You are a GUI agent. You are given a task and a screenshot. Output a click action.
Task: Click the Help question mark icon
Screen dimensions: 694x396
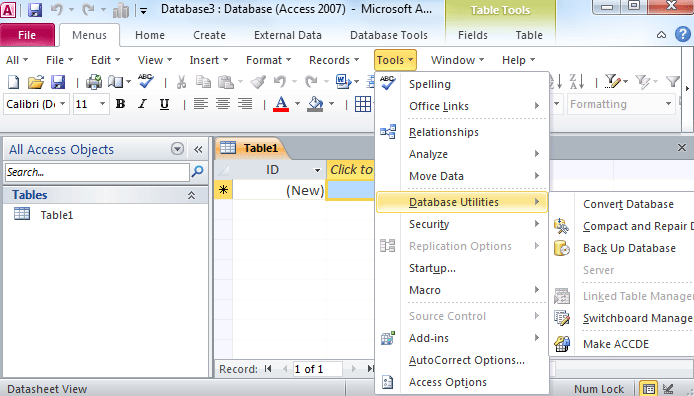683,35
